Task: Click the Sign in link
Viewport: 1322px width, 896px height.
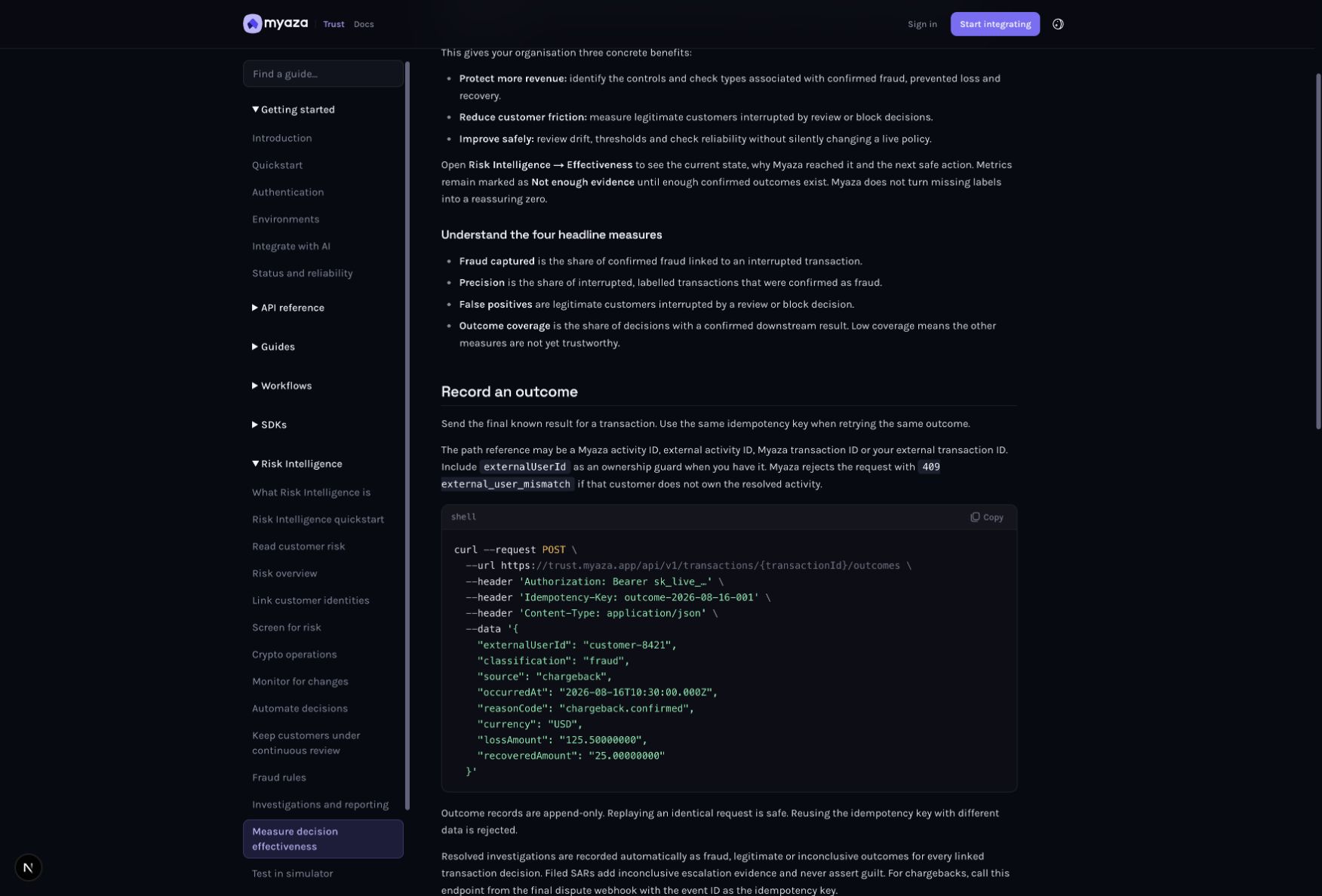Action: [922, 24]
